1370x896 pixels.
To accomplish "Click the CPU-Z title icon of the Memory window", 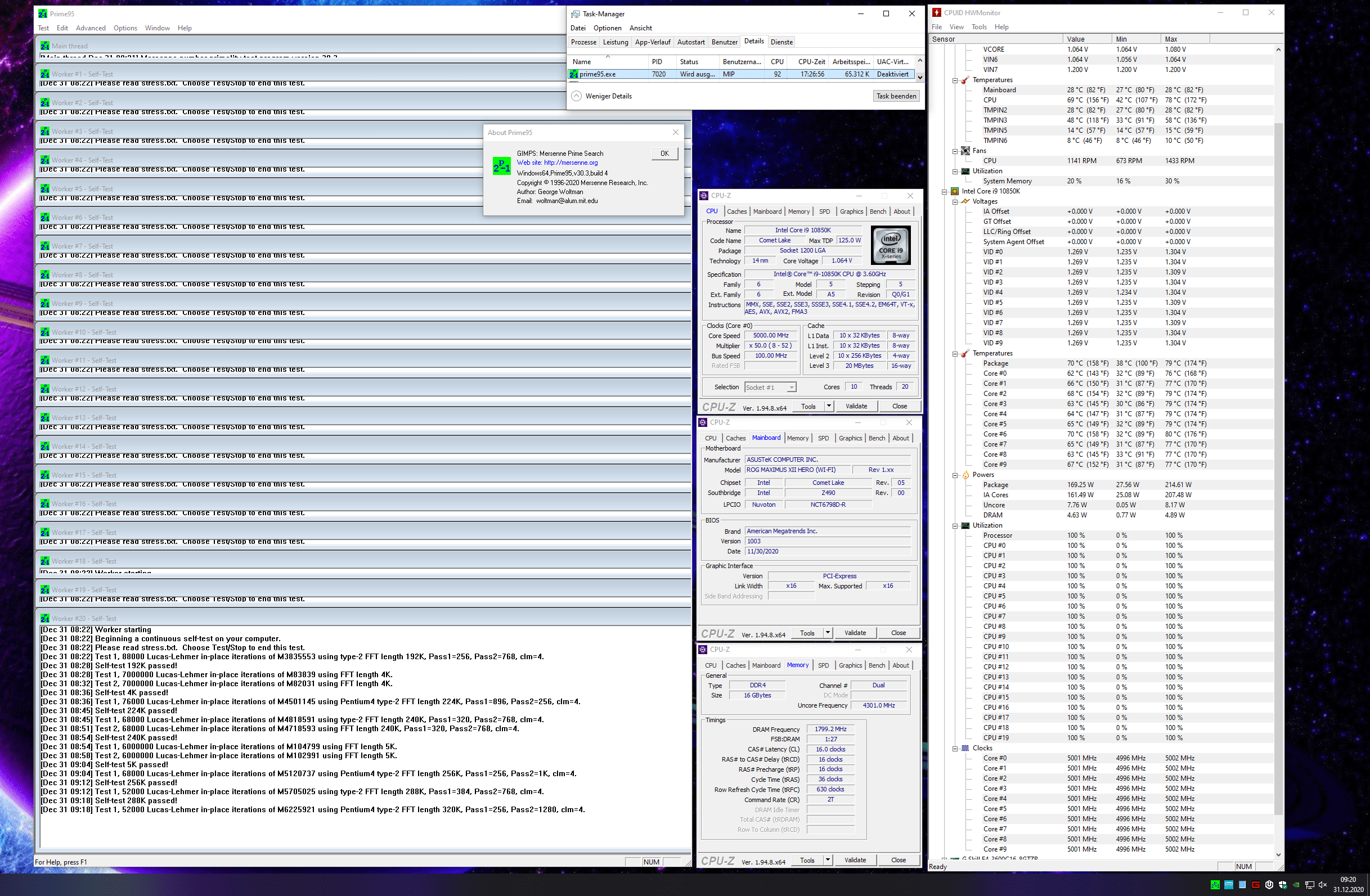I will pyautogui.click(x=703, y=649).
